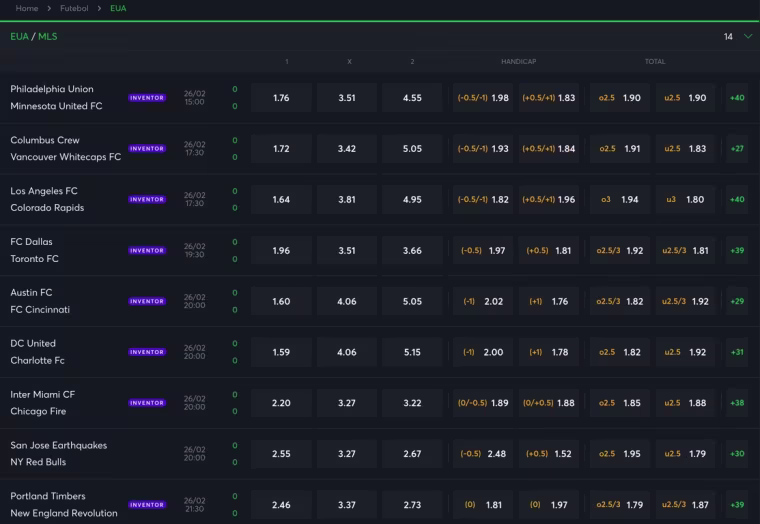Pick New England Revolution win at 2.73

(412, 505)
